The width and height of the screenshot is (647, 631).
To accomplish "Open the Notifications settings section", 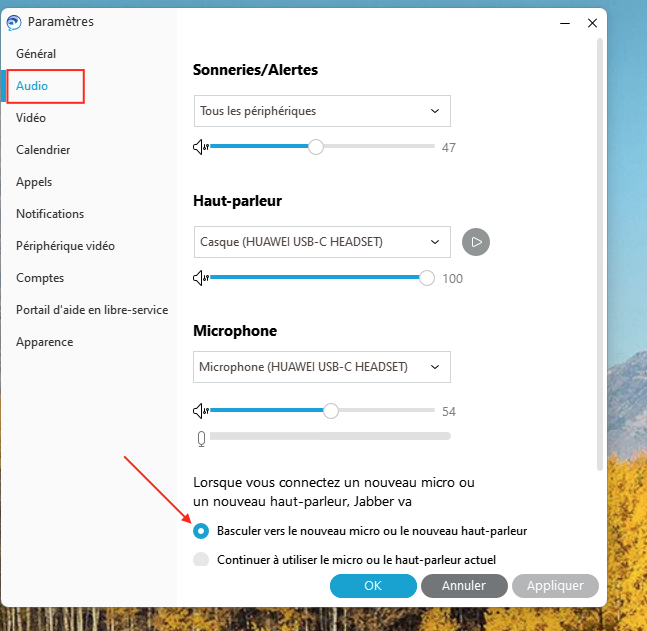I will (x=50, y=214).
